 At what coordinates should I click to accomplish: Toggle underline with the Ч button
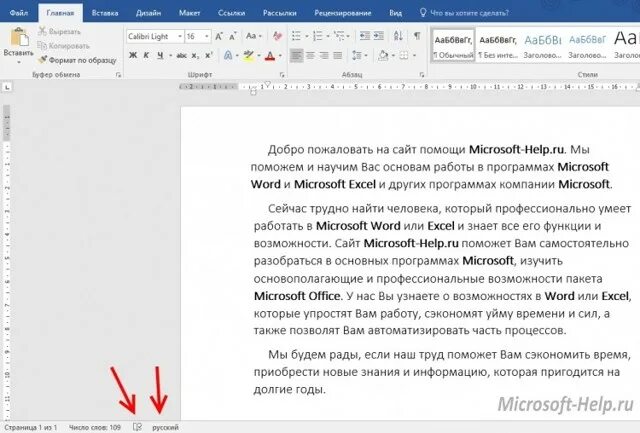click(160, 55)
